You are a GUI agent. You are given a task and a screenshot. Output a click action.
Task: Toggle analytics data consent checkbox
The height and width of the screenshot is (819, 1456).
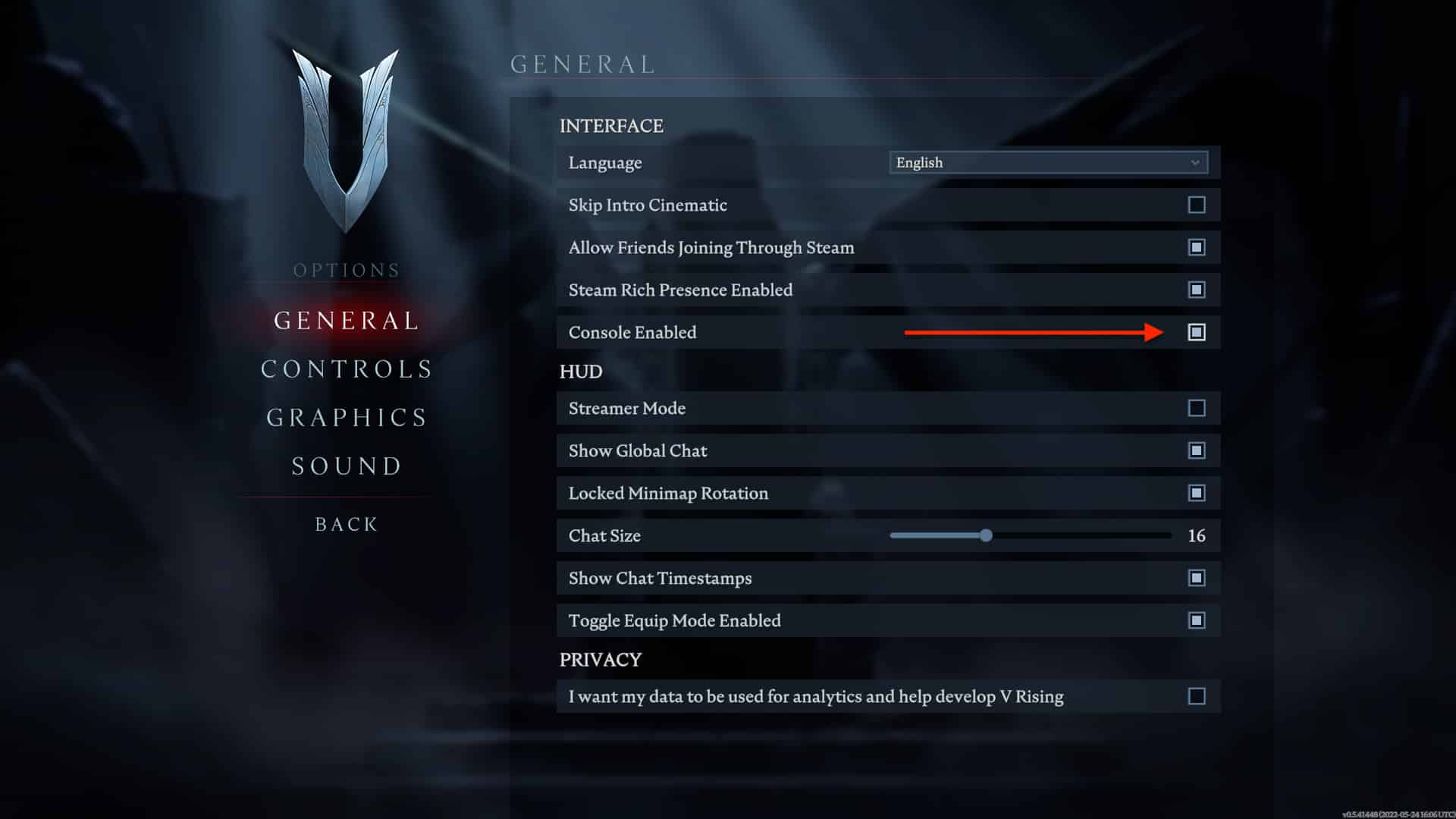point(1196,696)
